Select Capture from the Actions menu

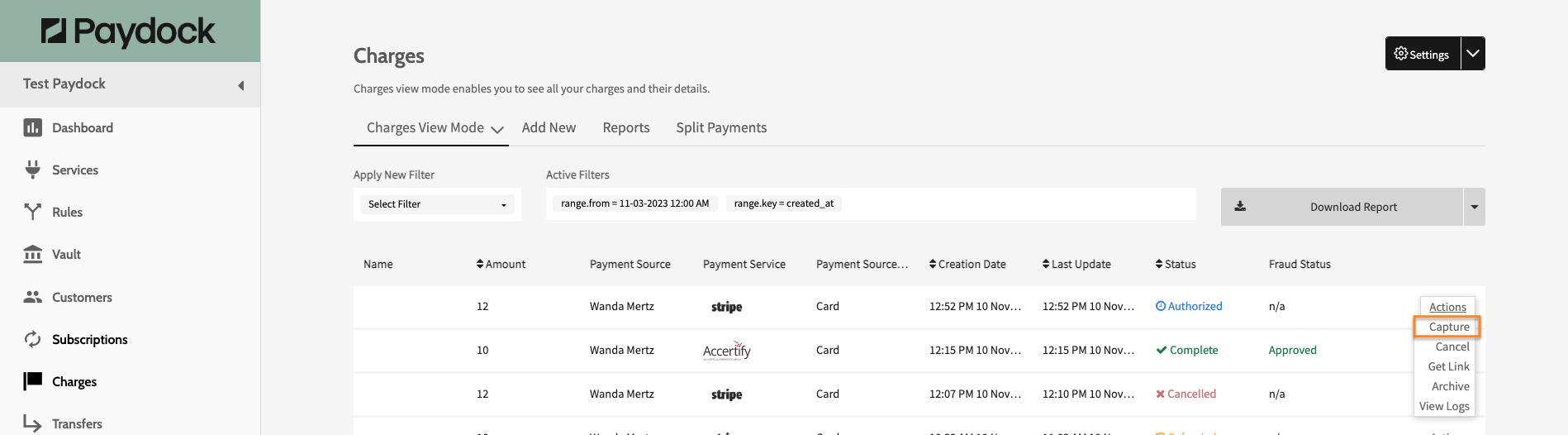[1448, 327]
